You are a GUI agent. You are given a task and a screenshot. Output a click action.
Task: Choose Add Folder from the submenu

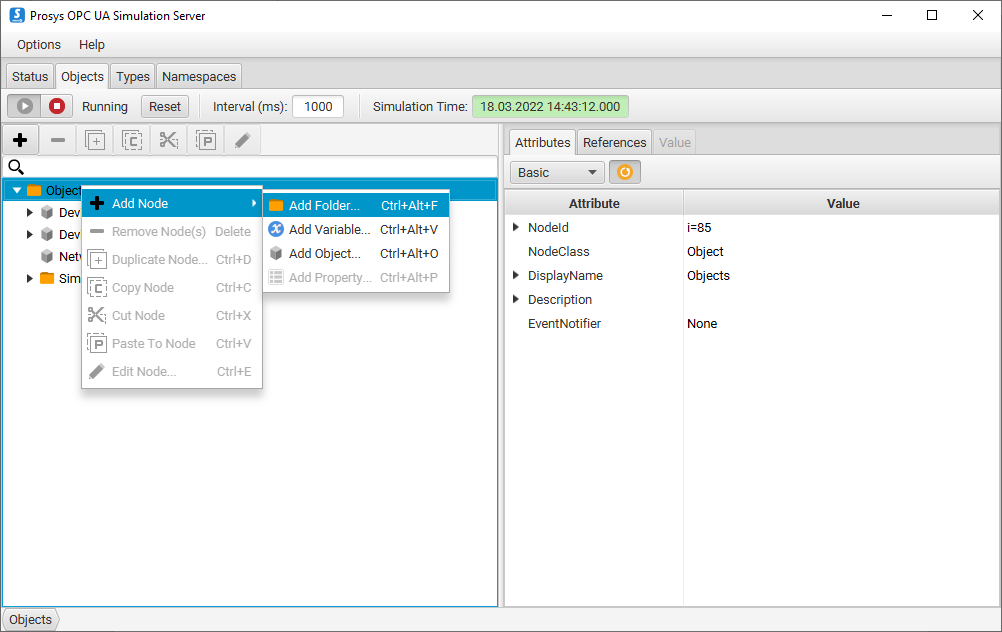tap(356, 205)
